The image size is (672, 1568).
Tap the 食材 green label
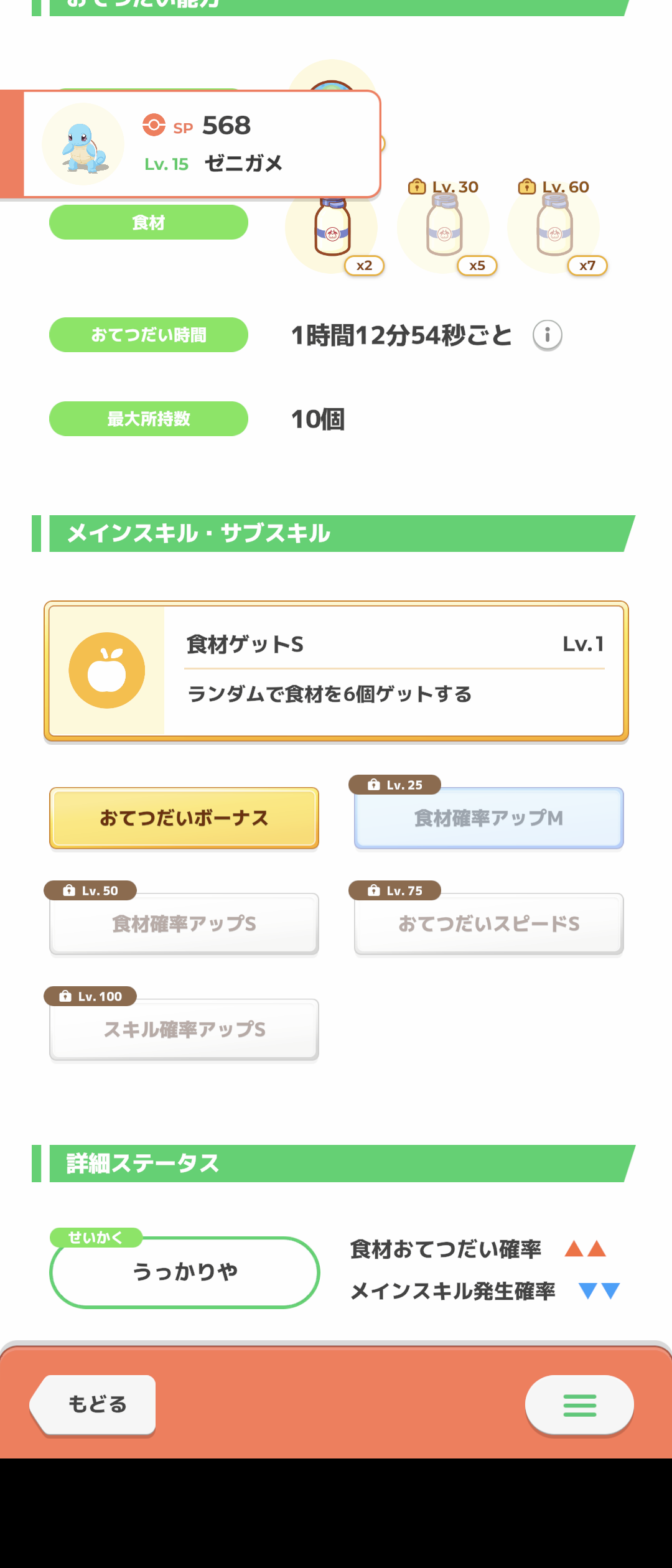click(x=149, y=222)
